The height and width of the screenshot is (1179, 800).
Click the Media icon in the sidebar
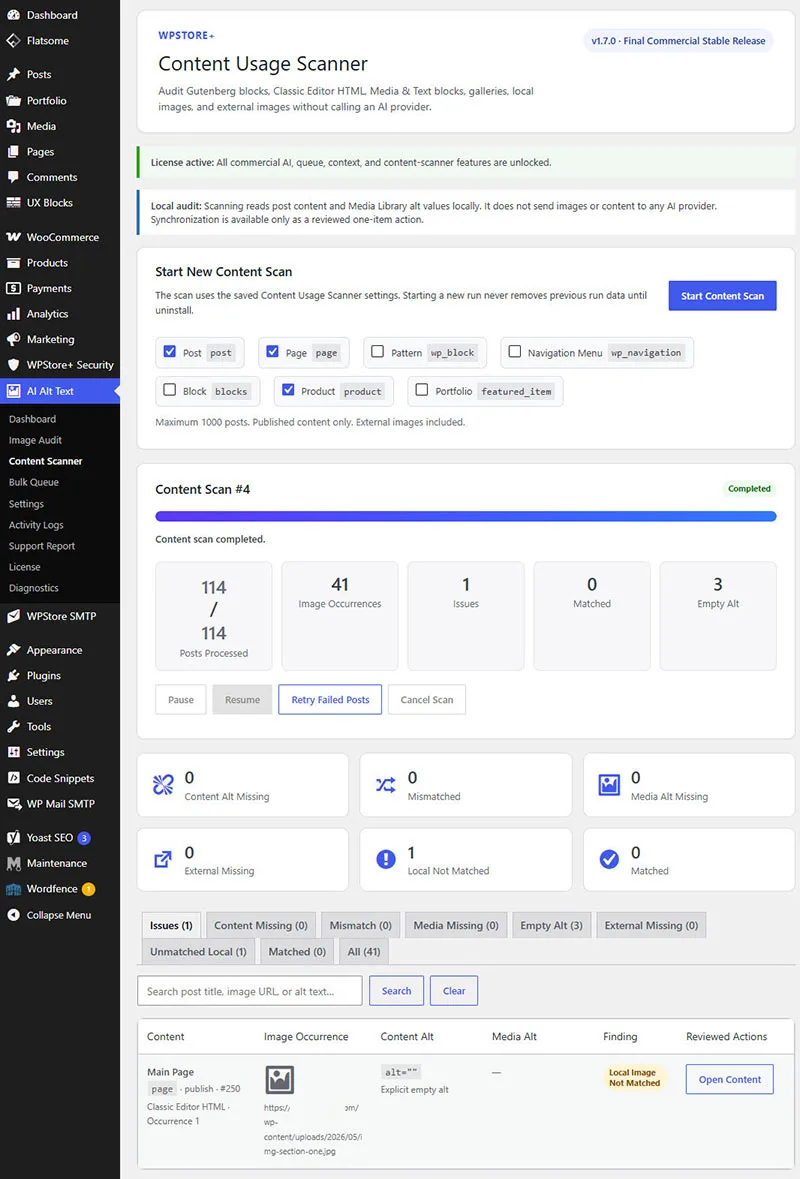[x=14, y=126]
